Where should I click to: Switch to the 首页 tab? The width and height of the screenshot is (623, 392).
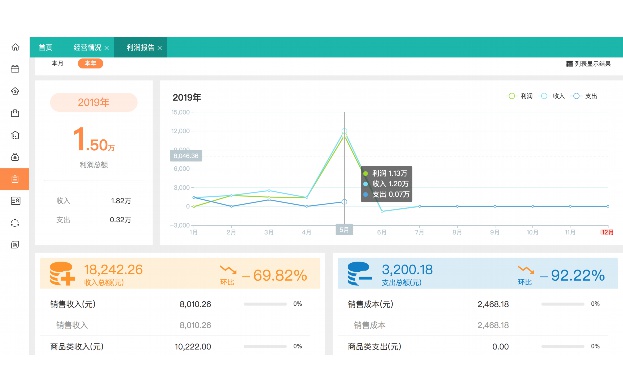45,48
